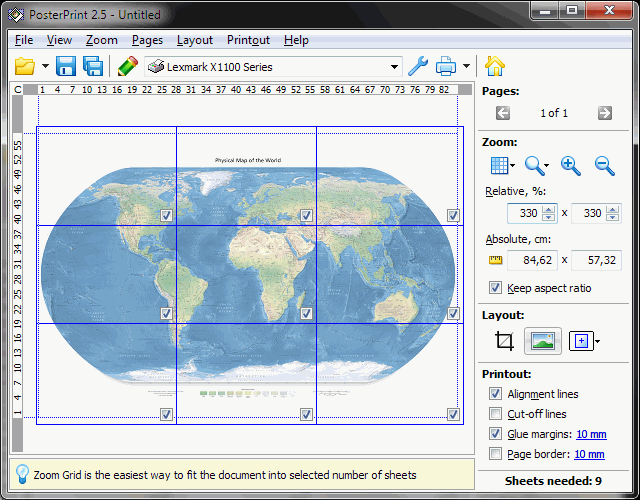Click the Zoom Out magnifier icon
The image size is (640, 500).
[605, 166]
